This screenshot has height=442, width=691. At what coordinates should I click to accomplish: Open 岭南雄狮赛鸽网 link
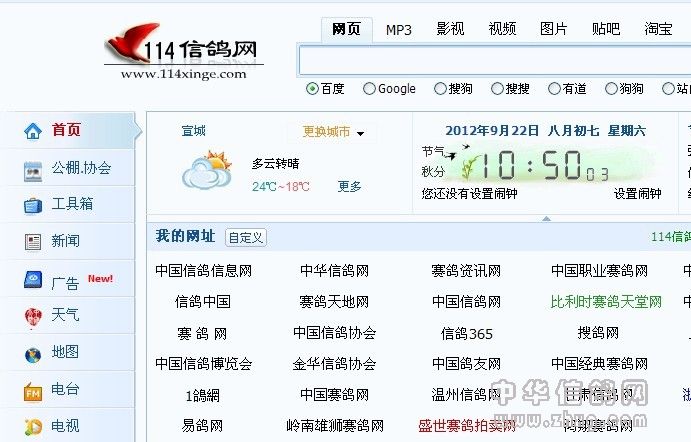point(335,426)
